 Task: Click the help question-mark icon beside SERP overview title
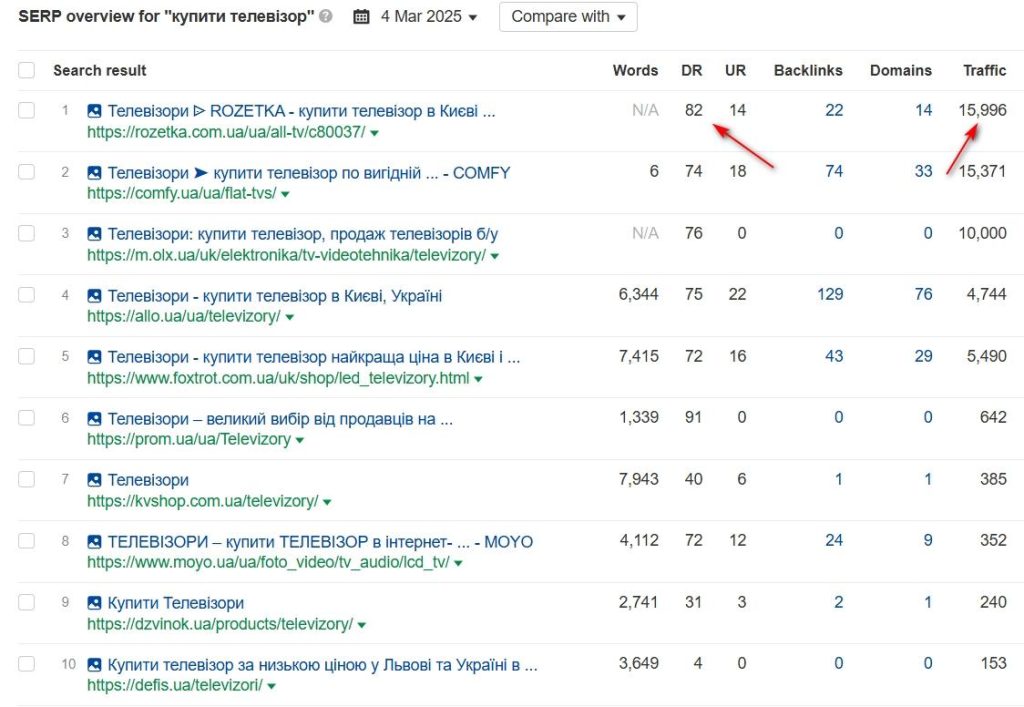(x=325, y=16)
